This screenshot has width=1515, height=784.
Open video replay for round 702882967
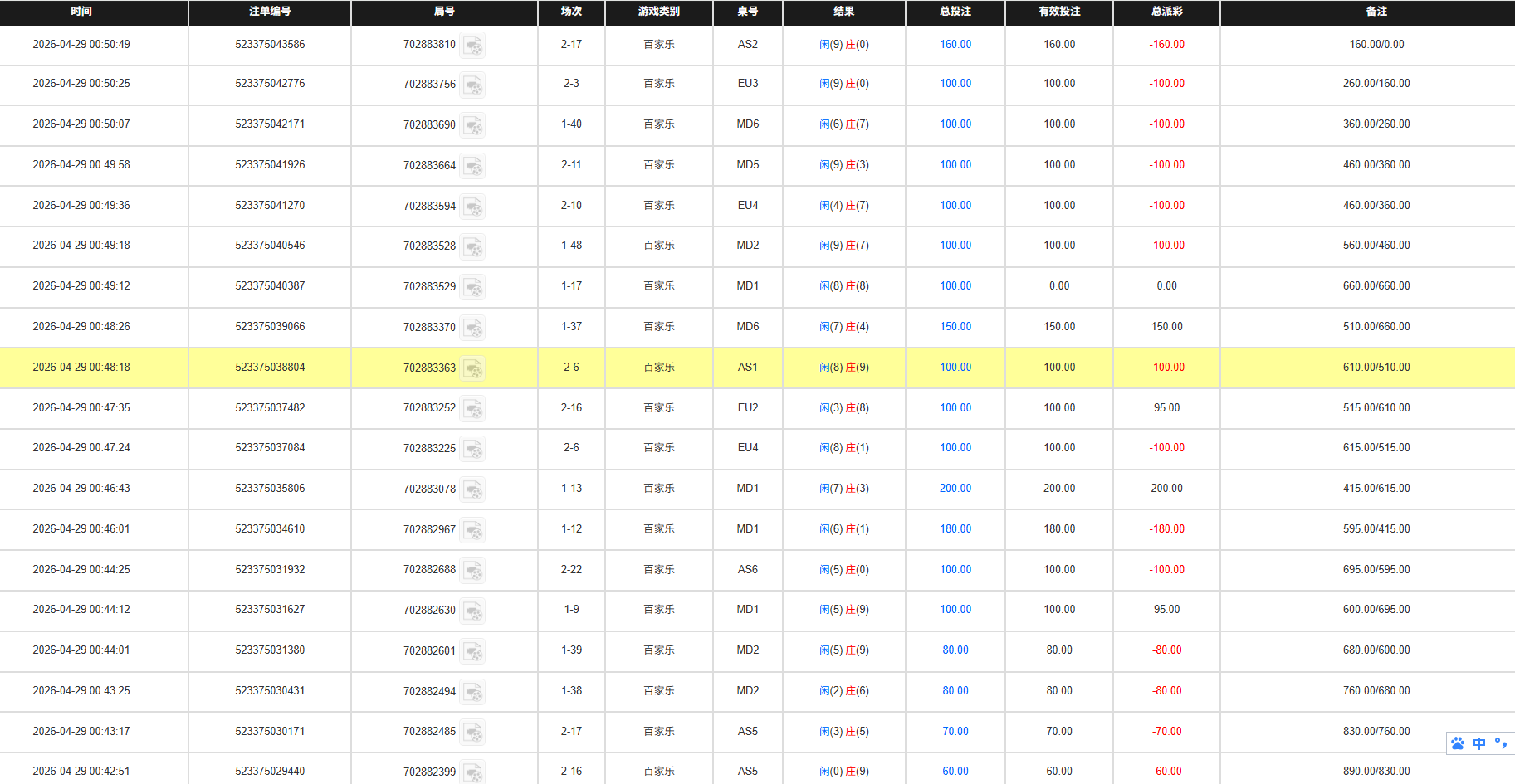pos(472,530)
